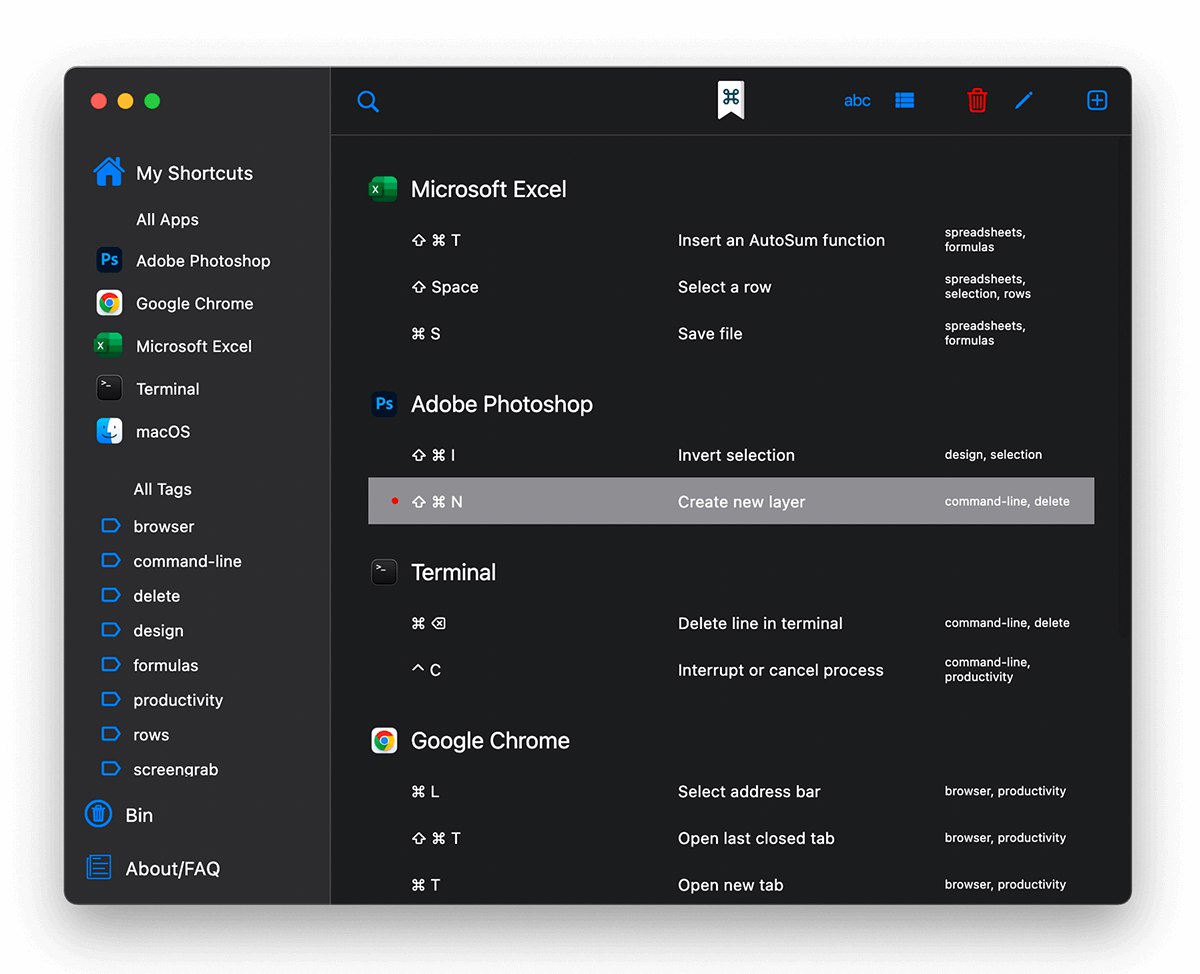Edit selected shortcut with pencil icon
Viewport: 1200px width, 974px height.
tap(1024, 100)
